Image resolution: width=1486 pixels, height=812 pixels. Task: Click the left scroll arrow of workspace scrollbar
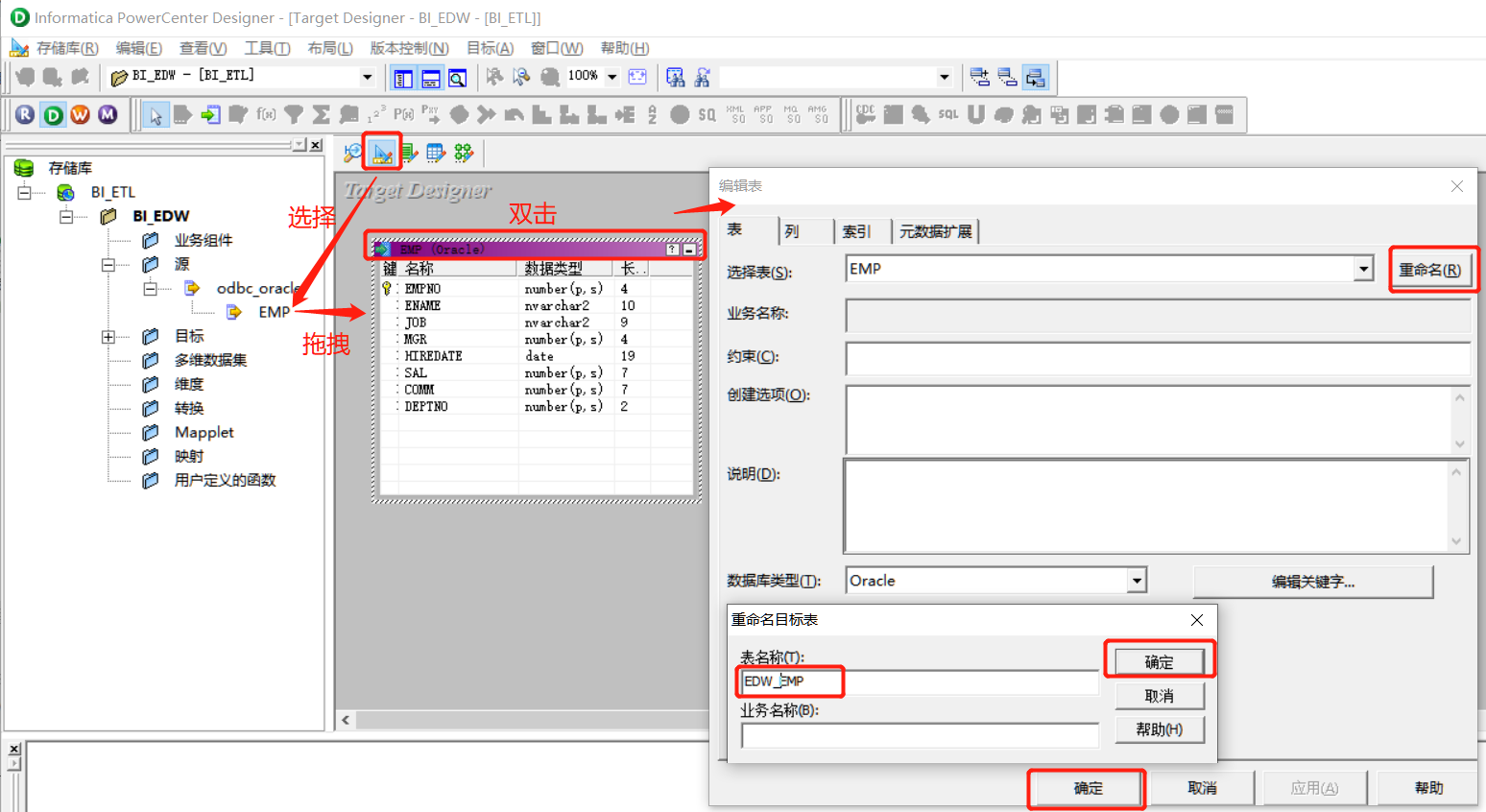click(x=347, y=720)
